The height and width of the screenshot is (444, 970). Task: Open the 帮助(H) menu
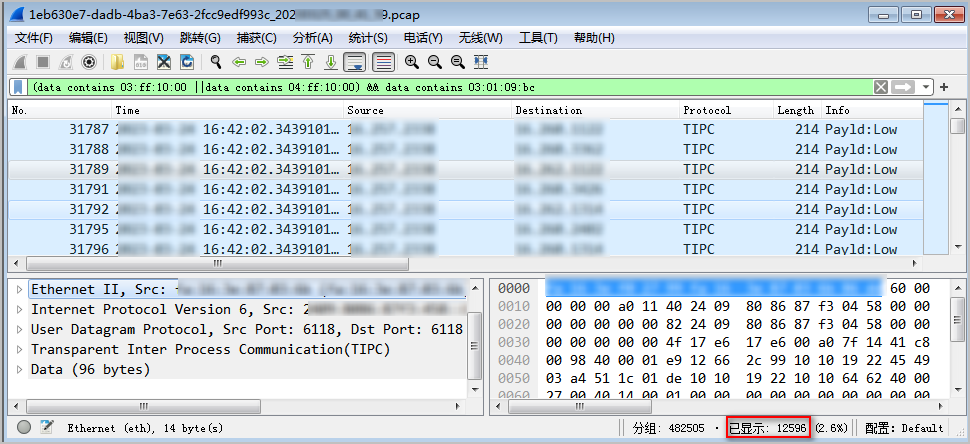click(x=594, y=38)
